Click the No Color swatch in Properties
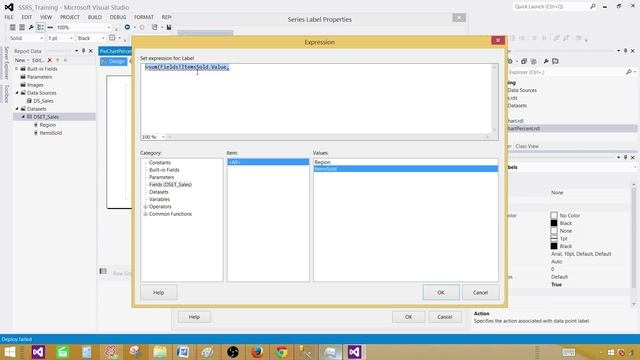 (554, 215)
